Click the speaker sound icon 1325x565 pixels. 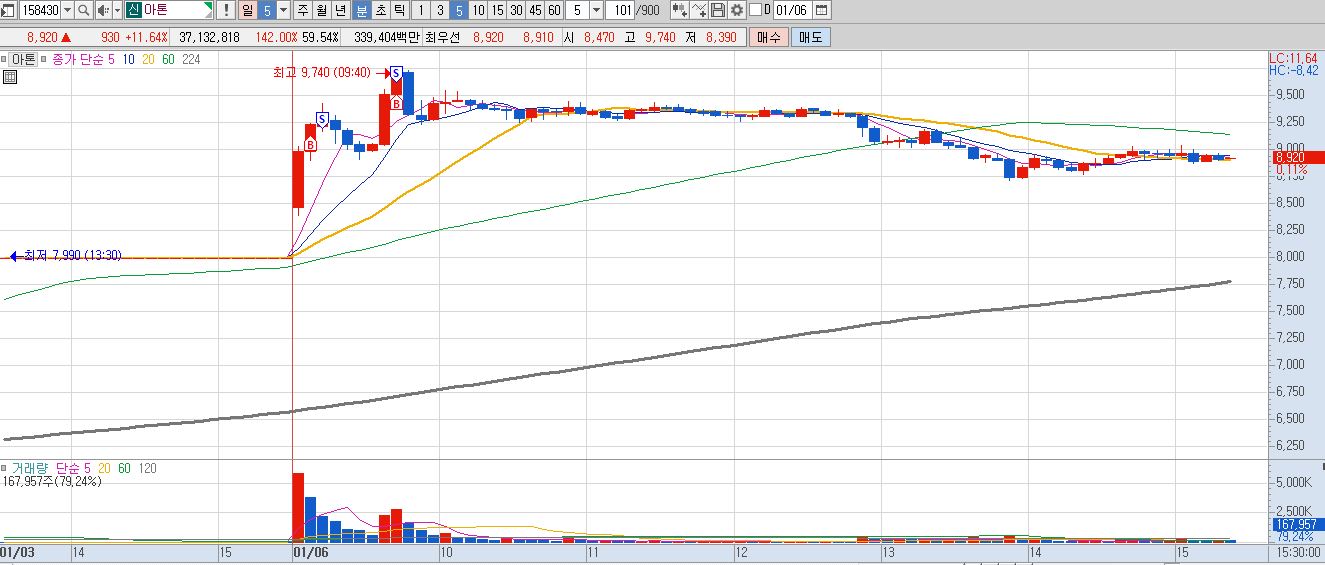pyautogui.click(x=102, y=10)
